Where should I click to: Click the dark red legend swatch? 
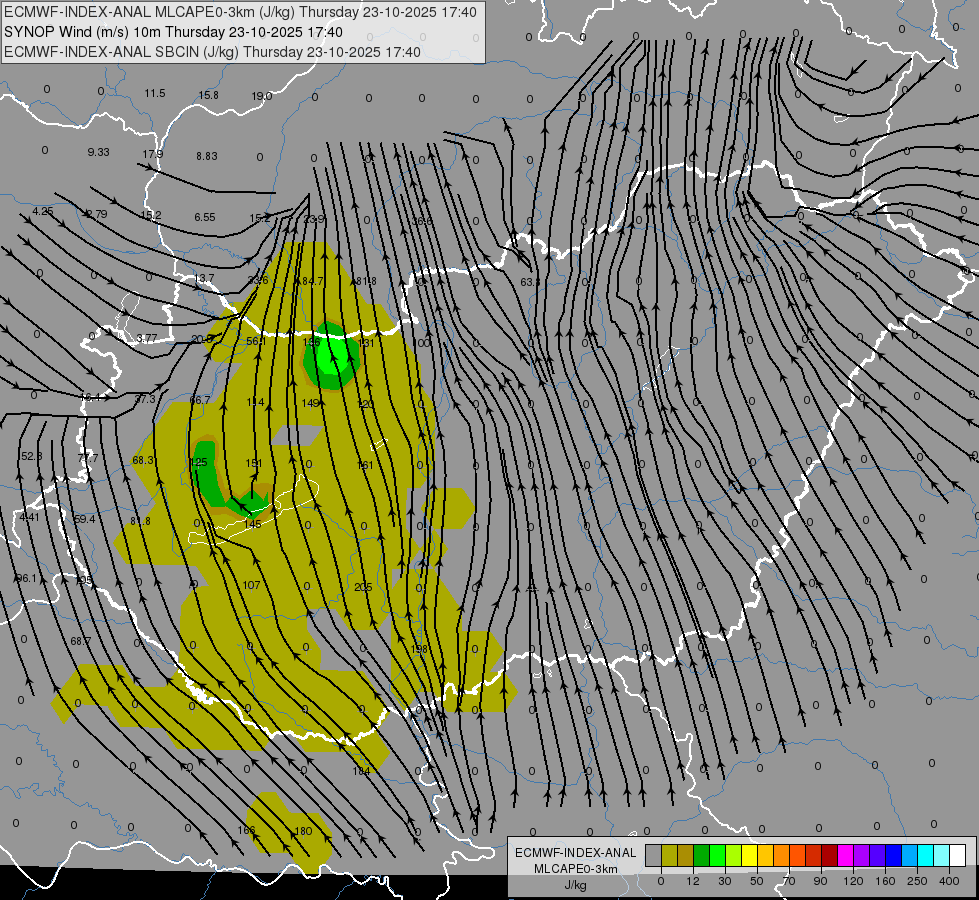click(829, 855)
